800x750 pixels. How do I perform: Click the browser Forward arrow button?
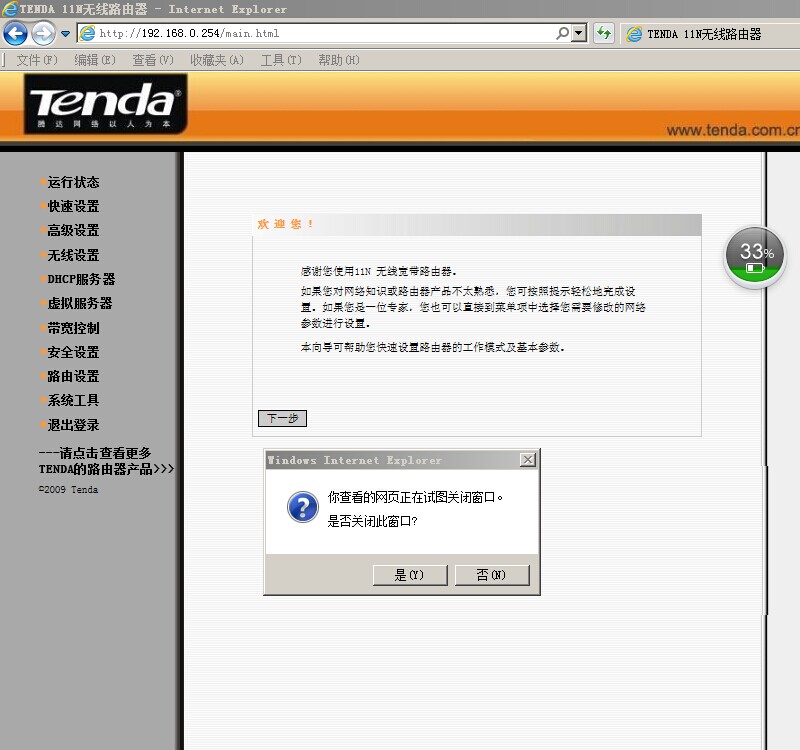click(x=43, y=34)
